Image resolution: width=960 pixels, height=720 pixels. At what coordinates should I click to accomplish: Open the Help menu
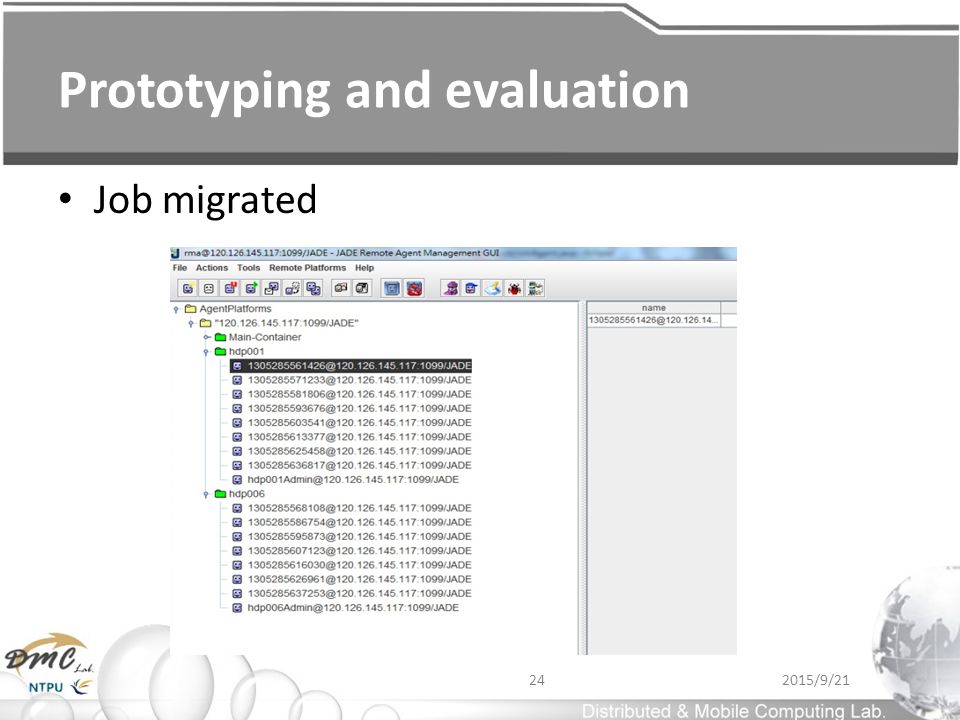(x=364, y=268)
